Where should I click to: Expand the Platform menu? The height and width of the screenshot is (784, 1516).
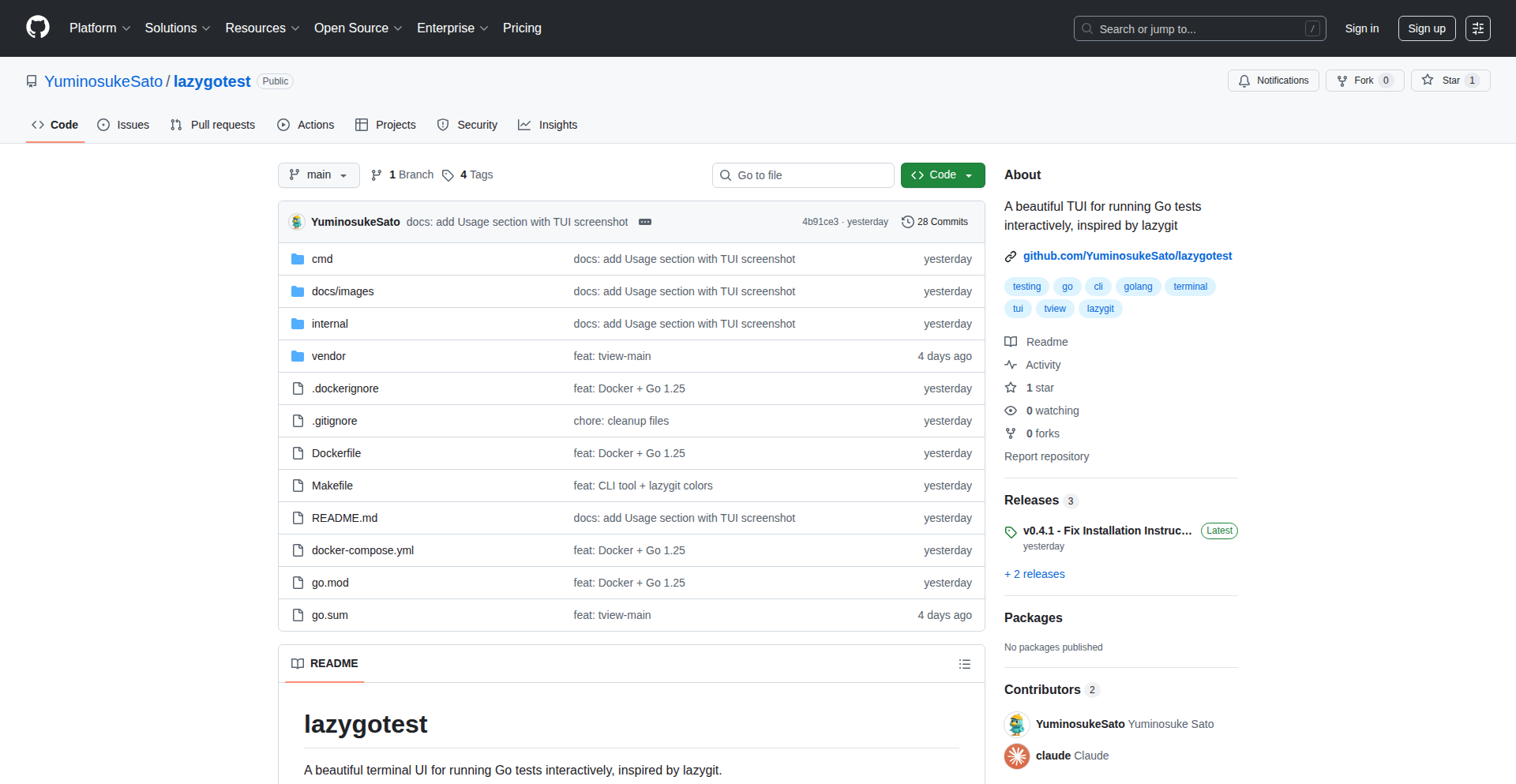[x=99, y=28]
